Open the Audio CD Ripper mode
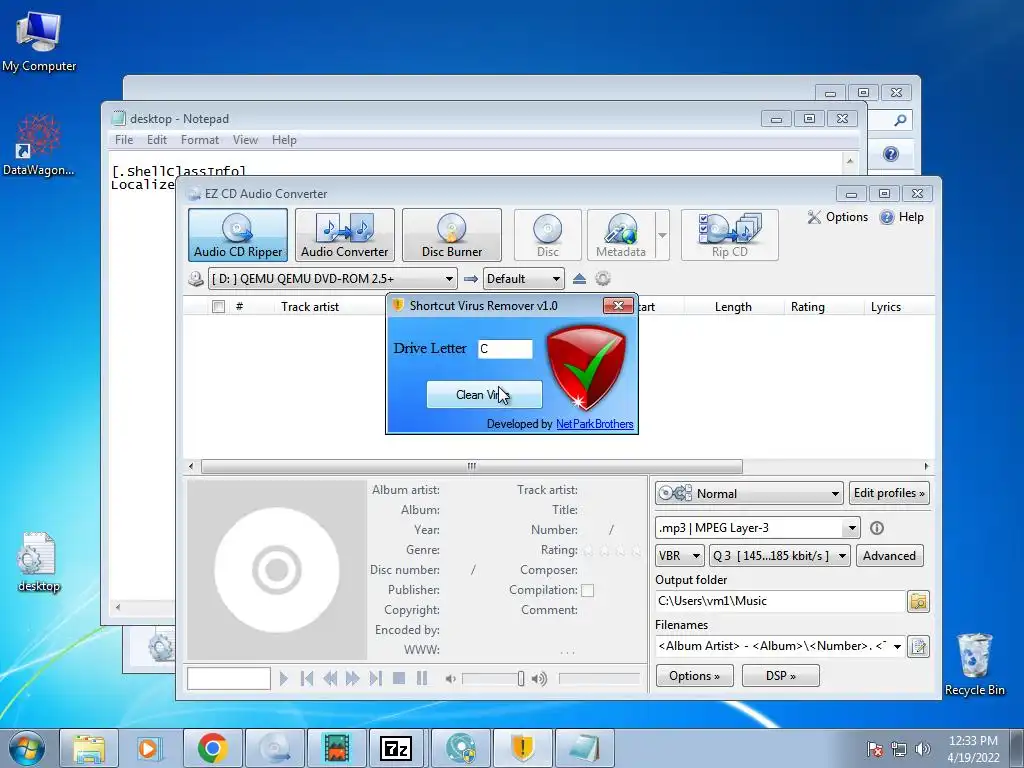 coord(238,235)
